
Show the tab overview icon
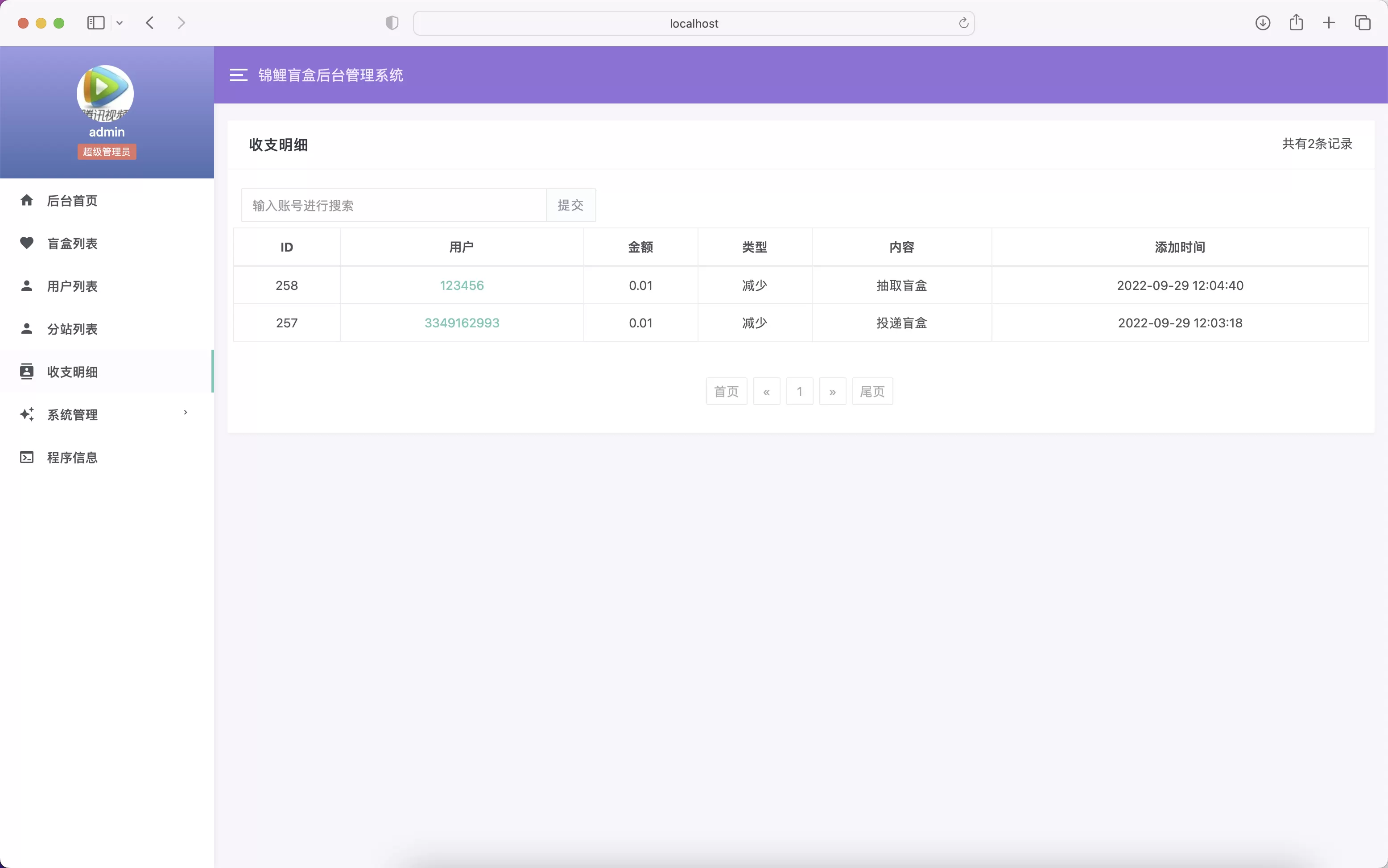pos(1362,23)
